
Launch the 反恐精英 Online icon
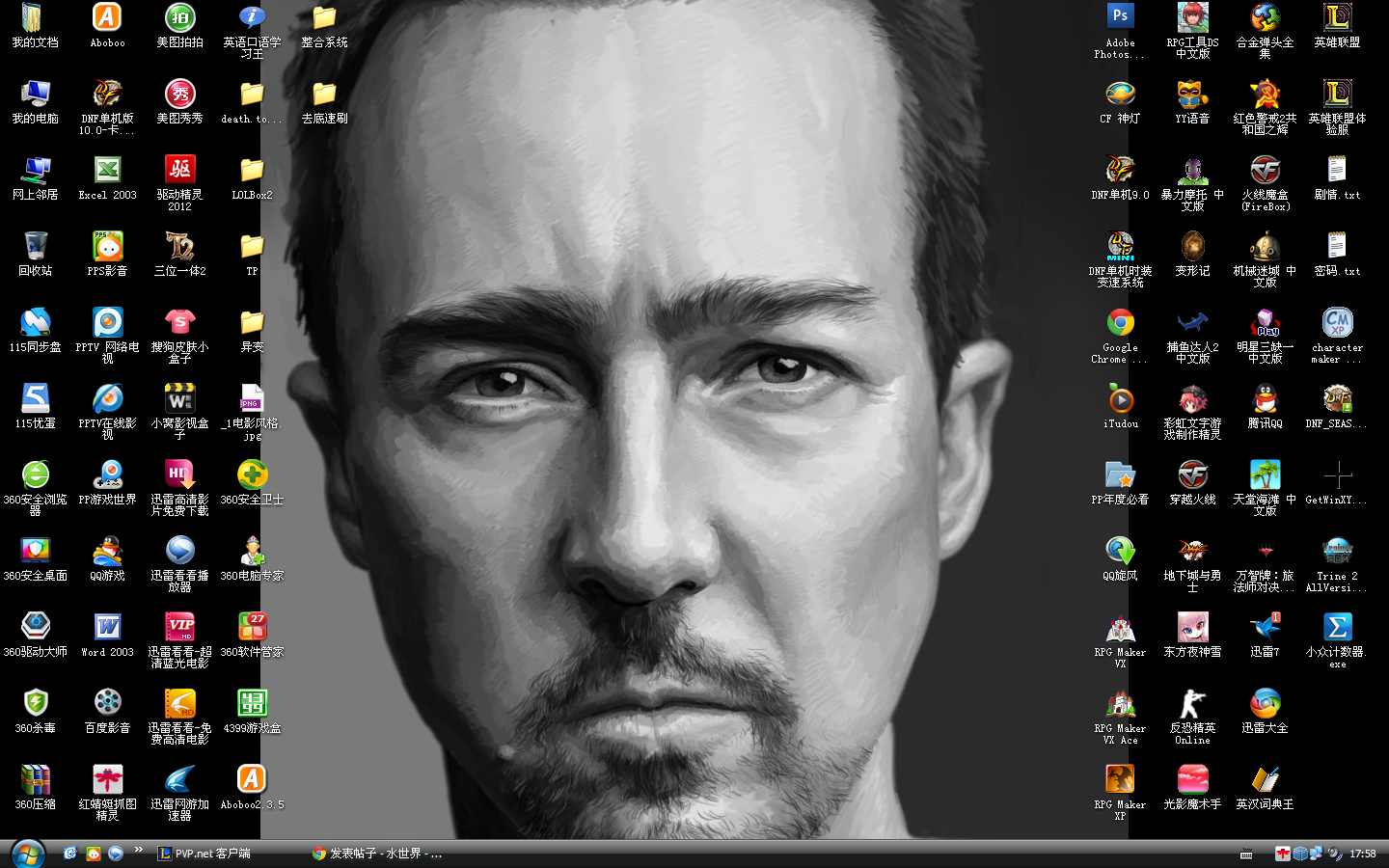(1192, 716)
